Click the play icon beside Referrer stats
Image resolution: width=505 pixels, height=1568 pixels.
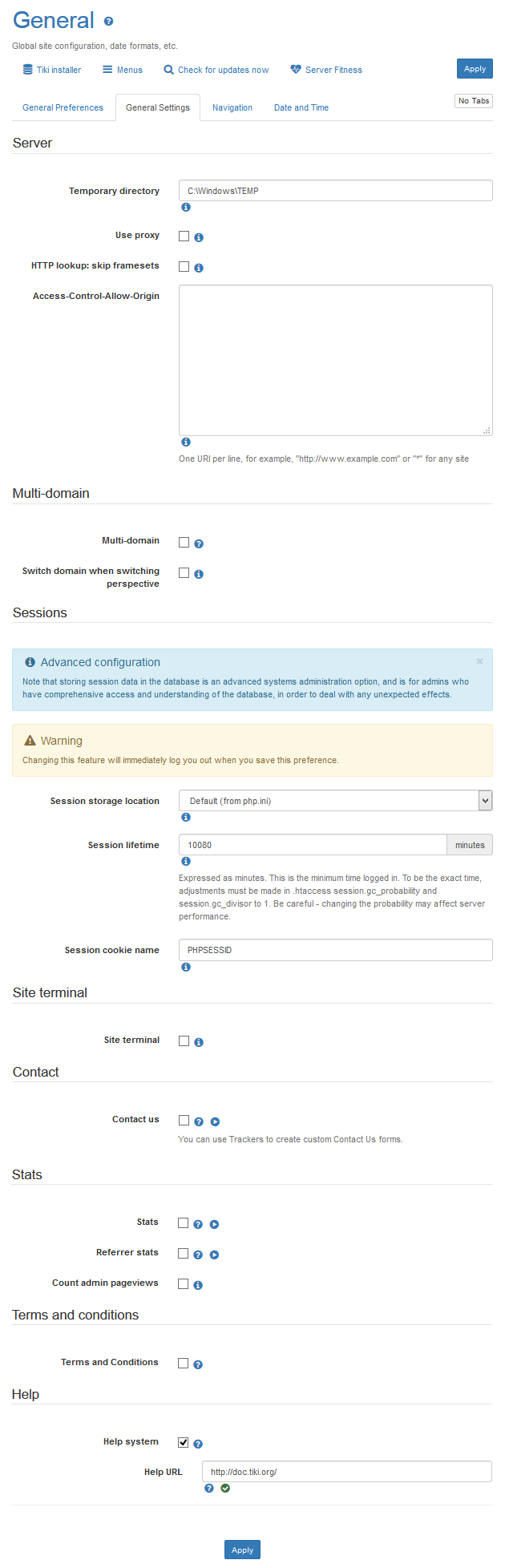point(214,1255)
